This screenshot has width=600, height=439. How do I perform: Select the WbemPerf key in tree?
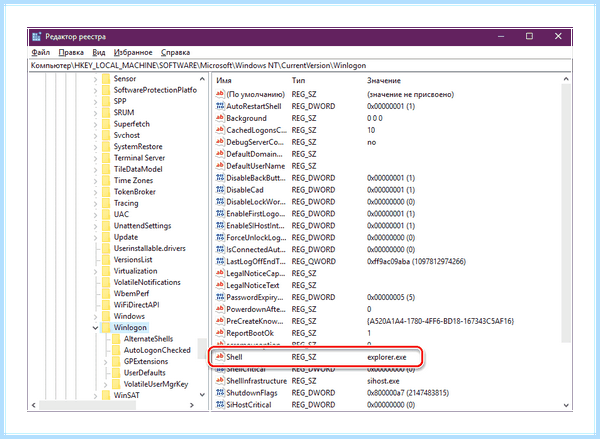131,294
